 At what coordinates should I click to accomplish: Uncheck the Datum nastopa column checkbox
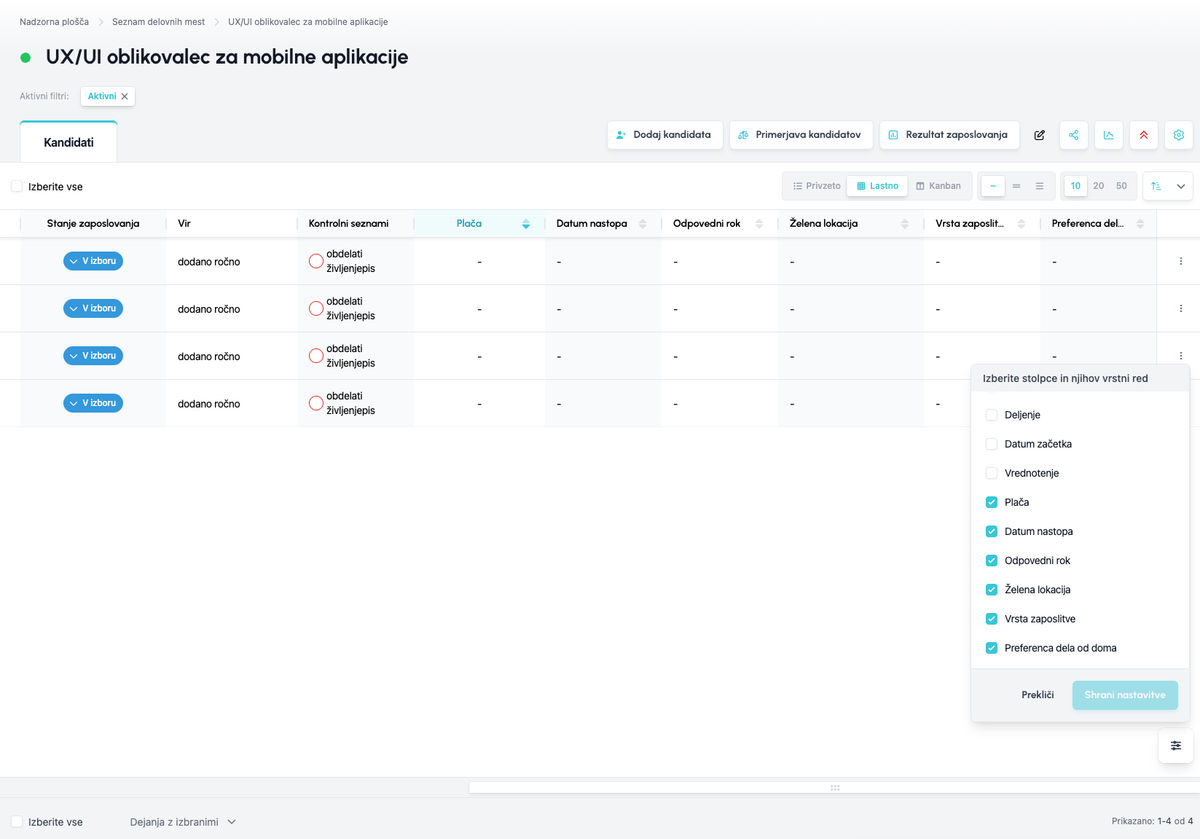coord(992,531)
